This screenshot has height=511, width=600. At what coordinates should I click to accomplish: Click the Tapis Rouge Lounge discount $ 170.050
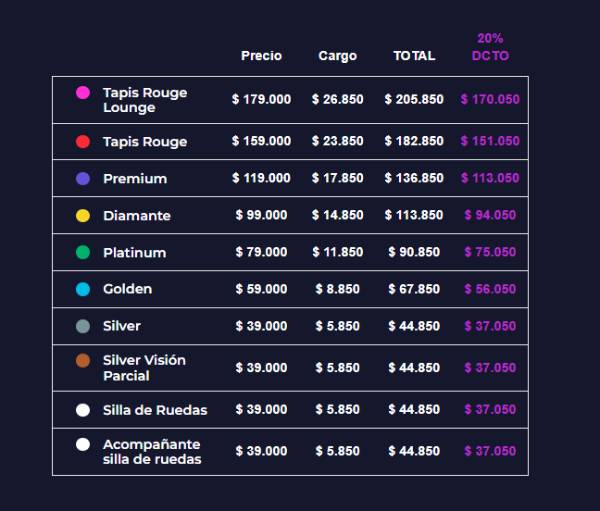click(490, 100)
